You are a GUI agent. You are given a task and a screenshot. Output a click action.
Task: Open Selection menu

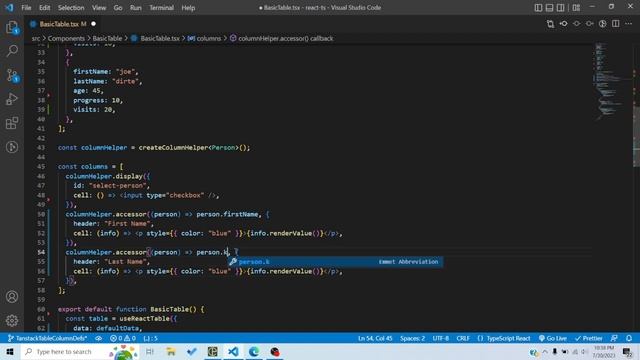click(x=71, y=7)
